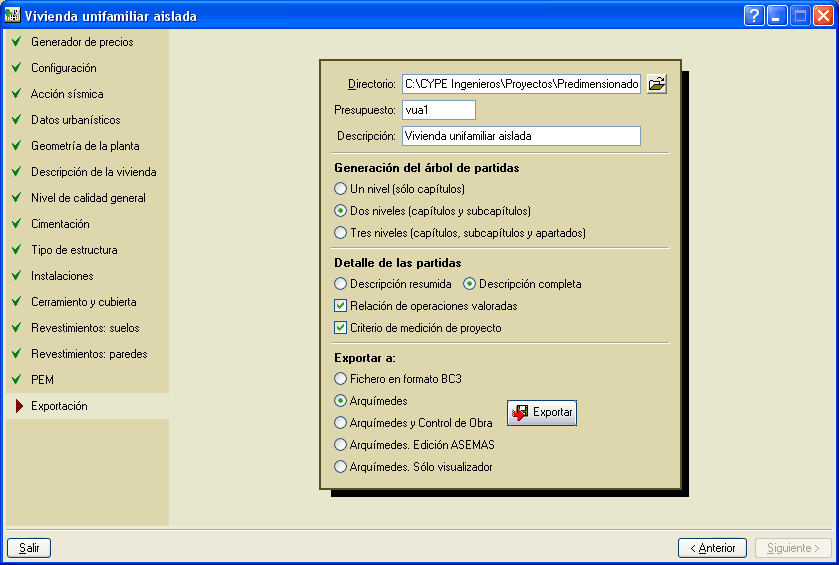Image resolution: width=839 pixels, height=565 pixels.
Task: Close the window with X button
Action: coord(822,16)
